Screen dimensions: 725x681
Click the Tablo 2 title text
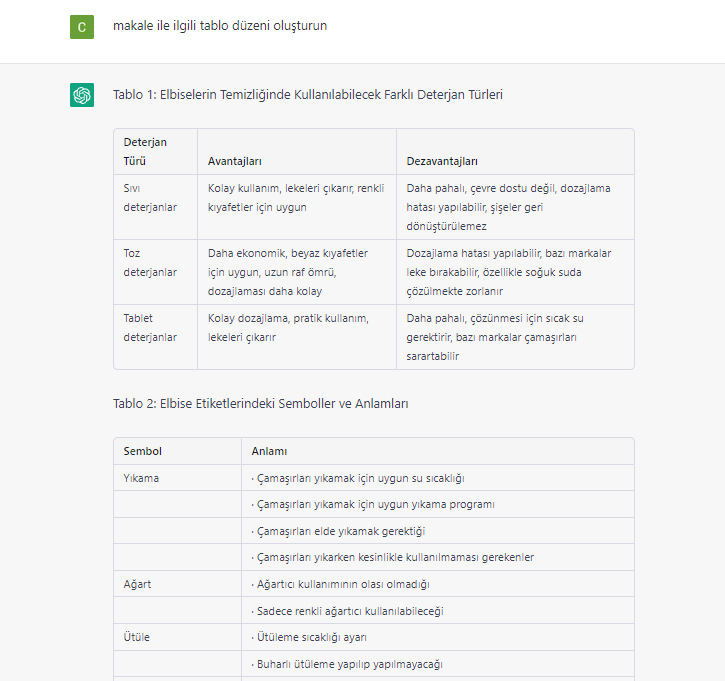point(260,404)
